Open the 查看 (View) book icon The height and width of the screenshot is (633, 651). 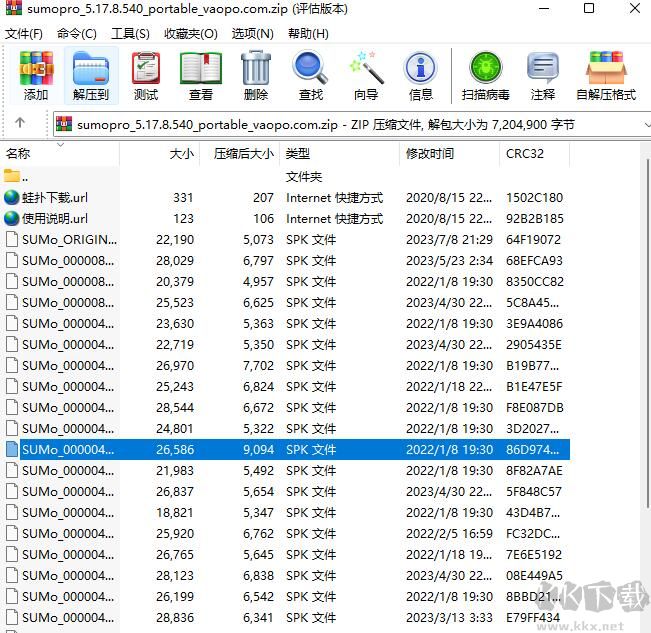click(201, 75)
